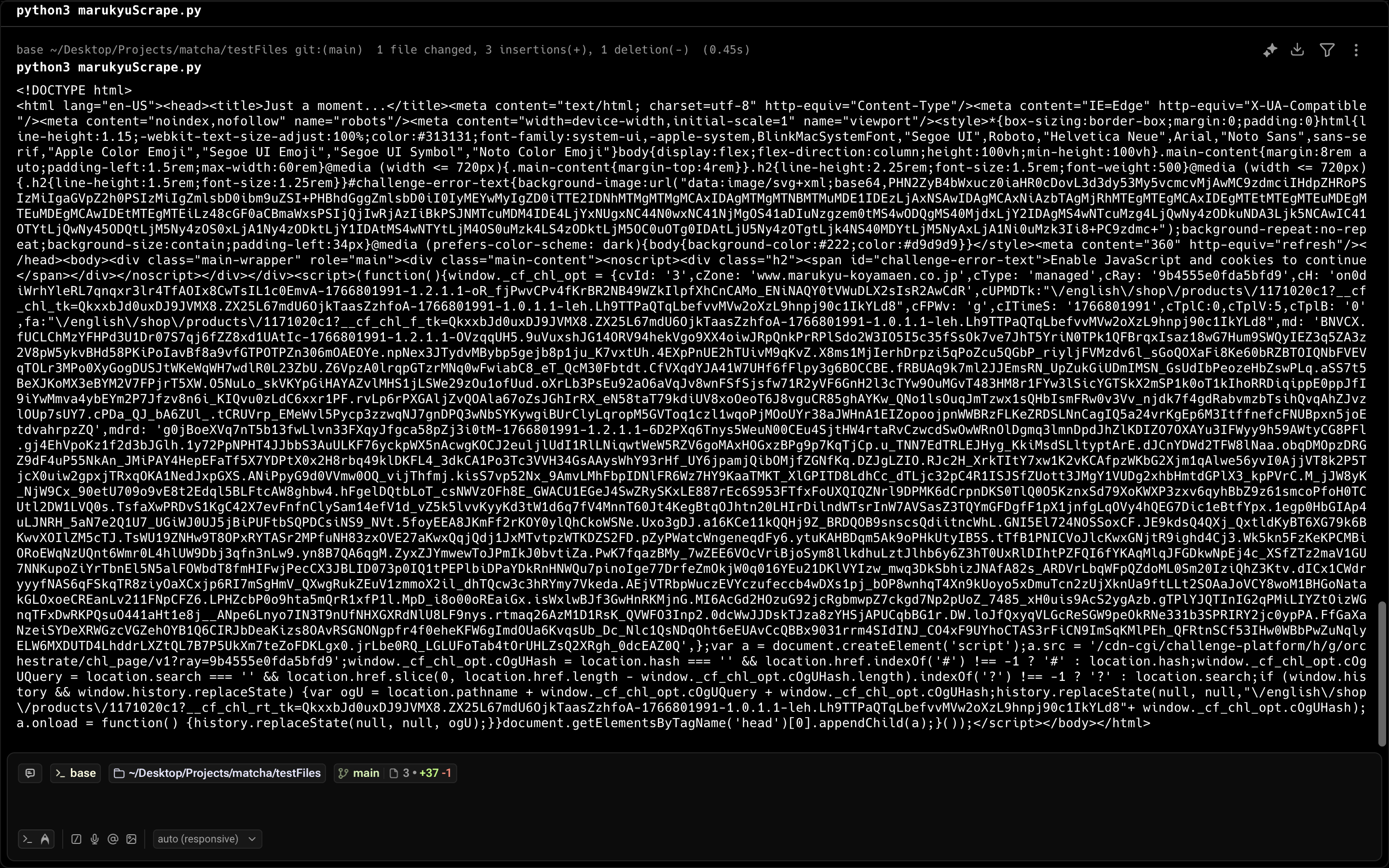Image resolution: width=1389 pixels, height=868 pixels.
Task: Click the @ attach context icon
Action: (x=113, y=839)
